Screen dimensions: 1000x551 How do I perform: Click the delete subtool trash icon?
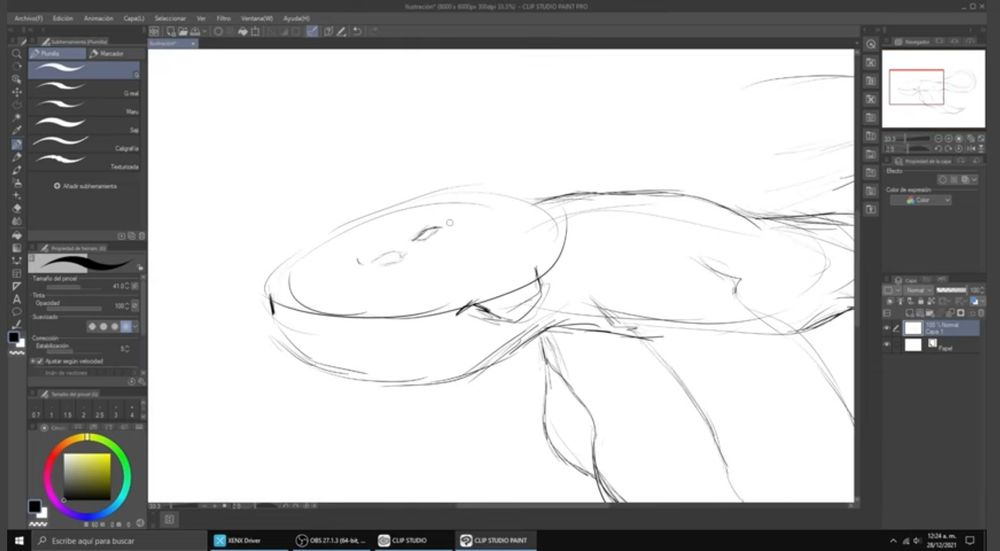point(142,236)
